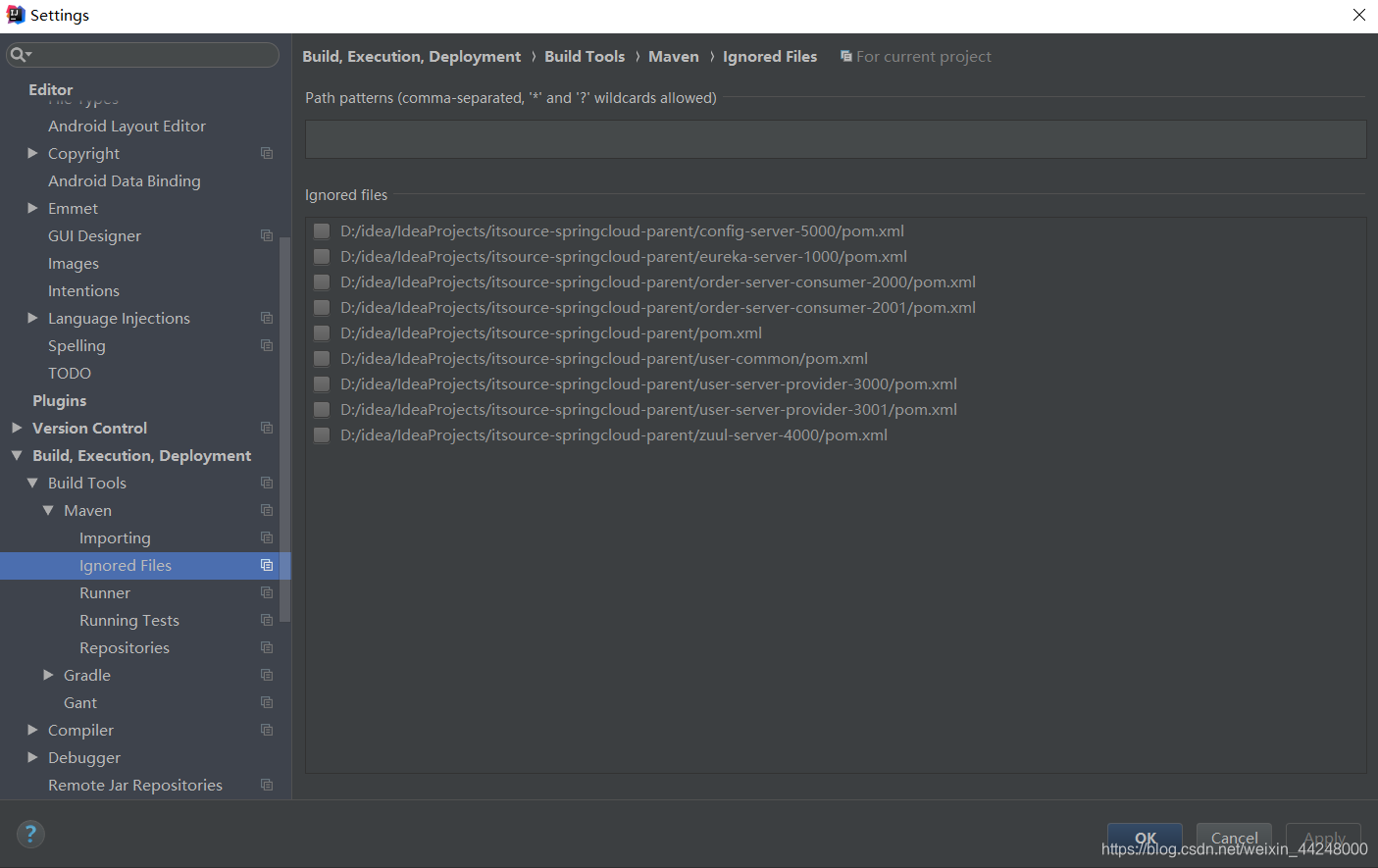
Task: Click the project-level icon beside Copyright
Action: point(267,153)
